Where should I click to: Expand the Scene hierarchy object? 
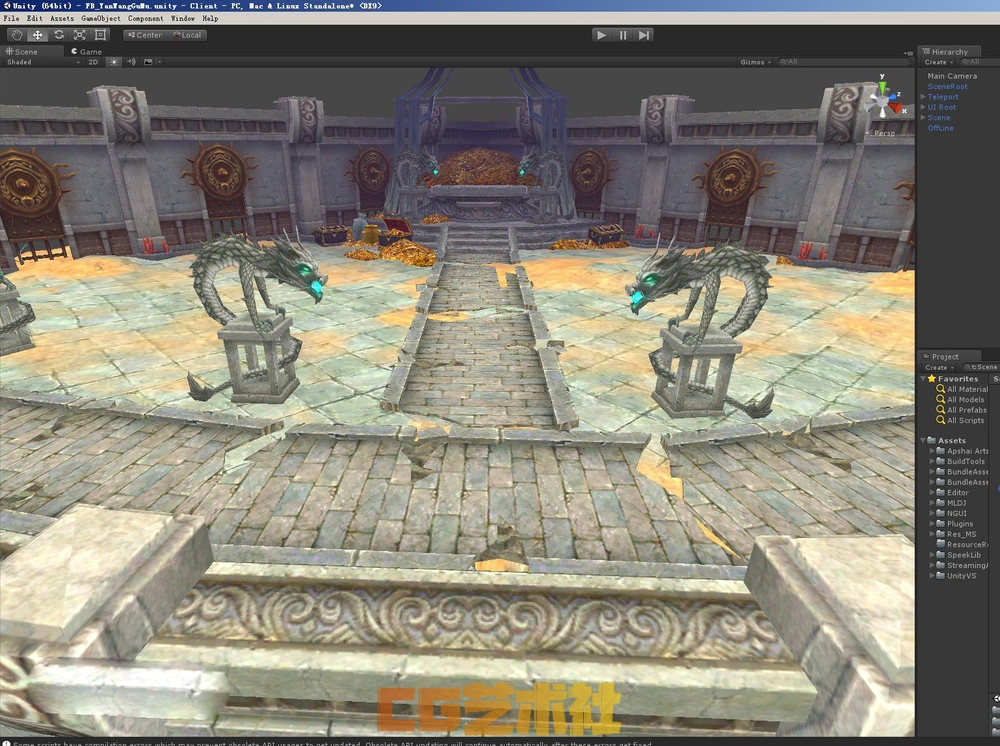[x=923, y=117]
